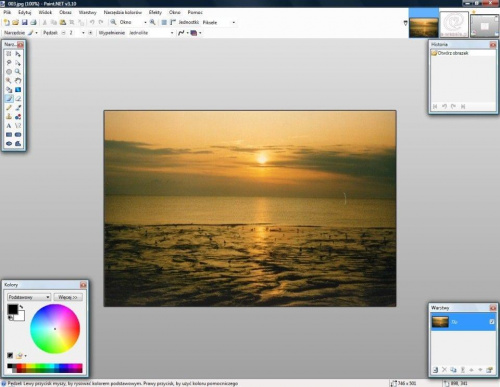Open the Podstawowy color selector dropdown
The height and width of the screenshot is (387, 500).
pos(29,297)
